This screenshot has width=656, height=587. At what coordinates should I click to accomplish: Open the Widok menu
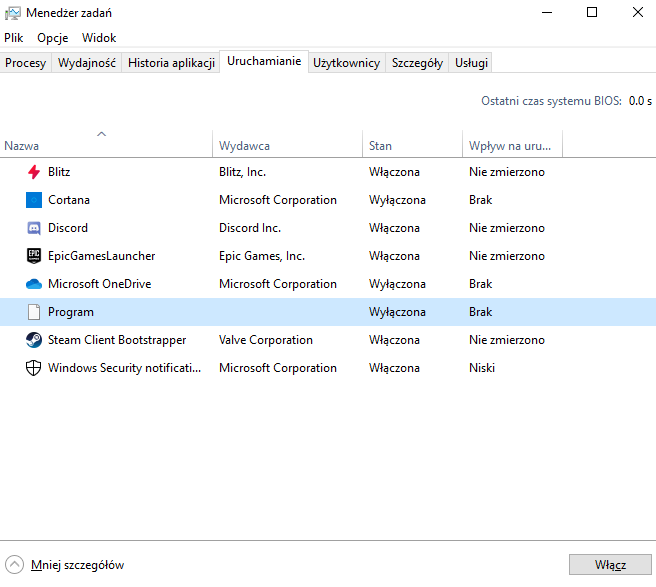coord(99,38)
